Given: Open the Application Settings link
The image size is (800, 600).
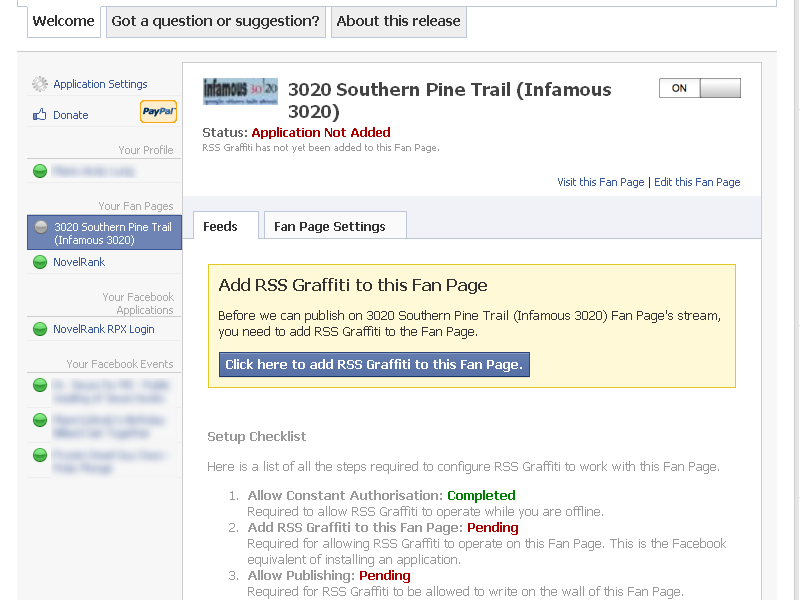Looking at the screenshot, I should (100, 84).
